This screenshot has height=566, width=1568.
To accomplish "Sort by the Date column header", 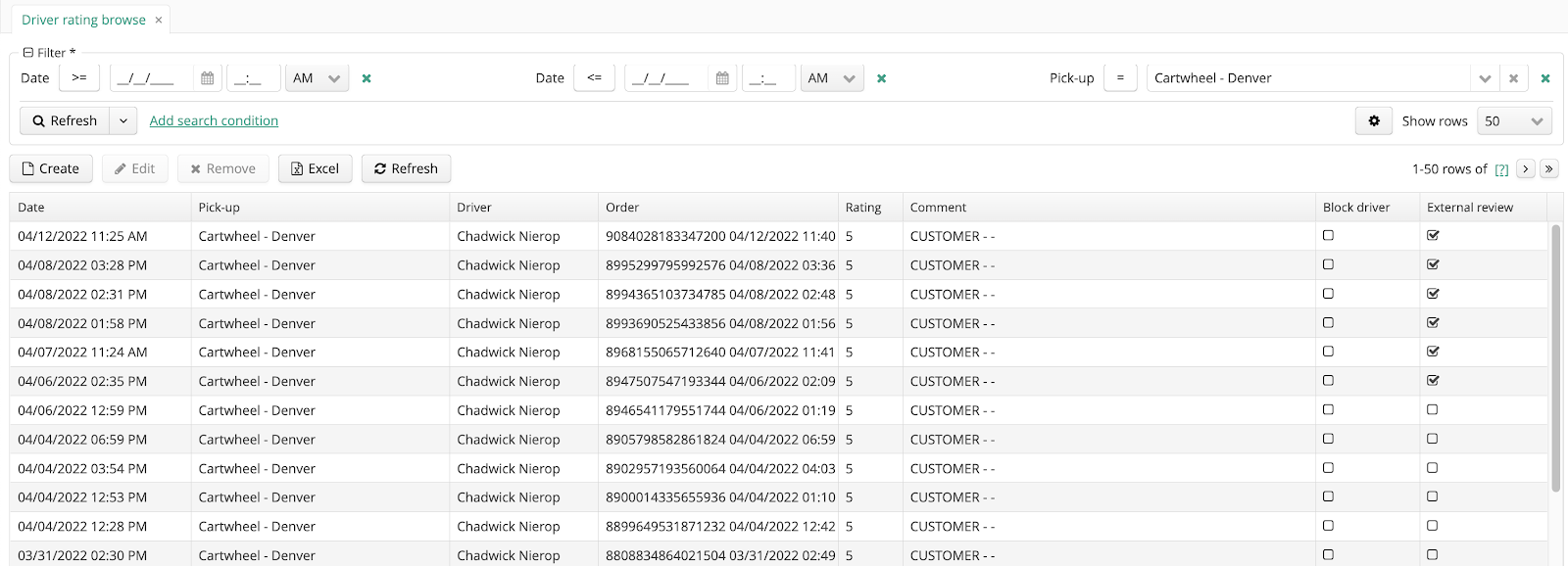I will click(x=100, y=208).
